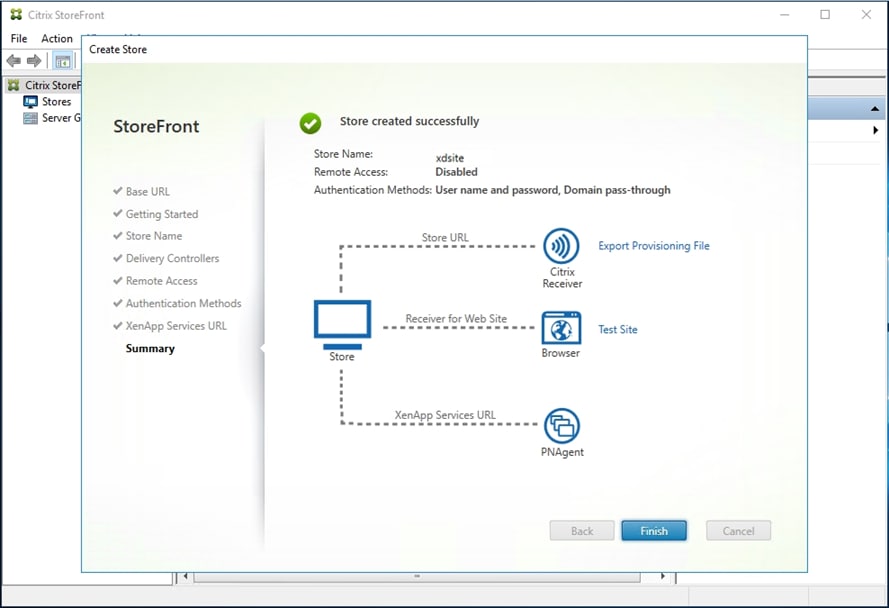Open the File menu
889x608 pixels.
[19, 39]
